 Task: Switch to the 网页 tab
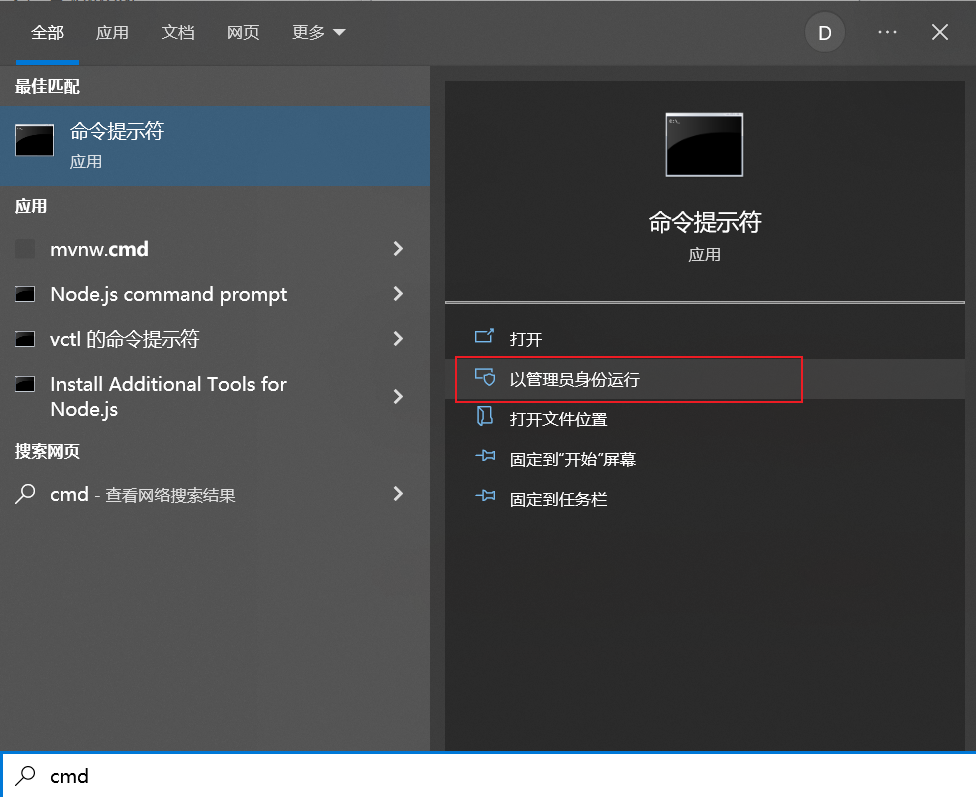click(x=243, y=32)
